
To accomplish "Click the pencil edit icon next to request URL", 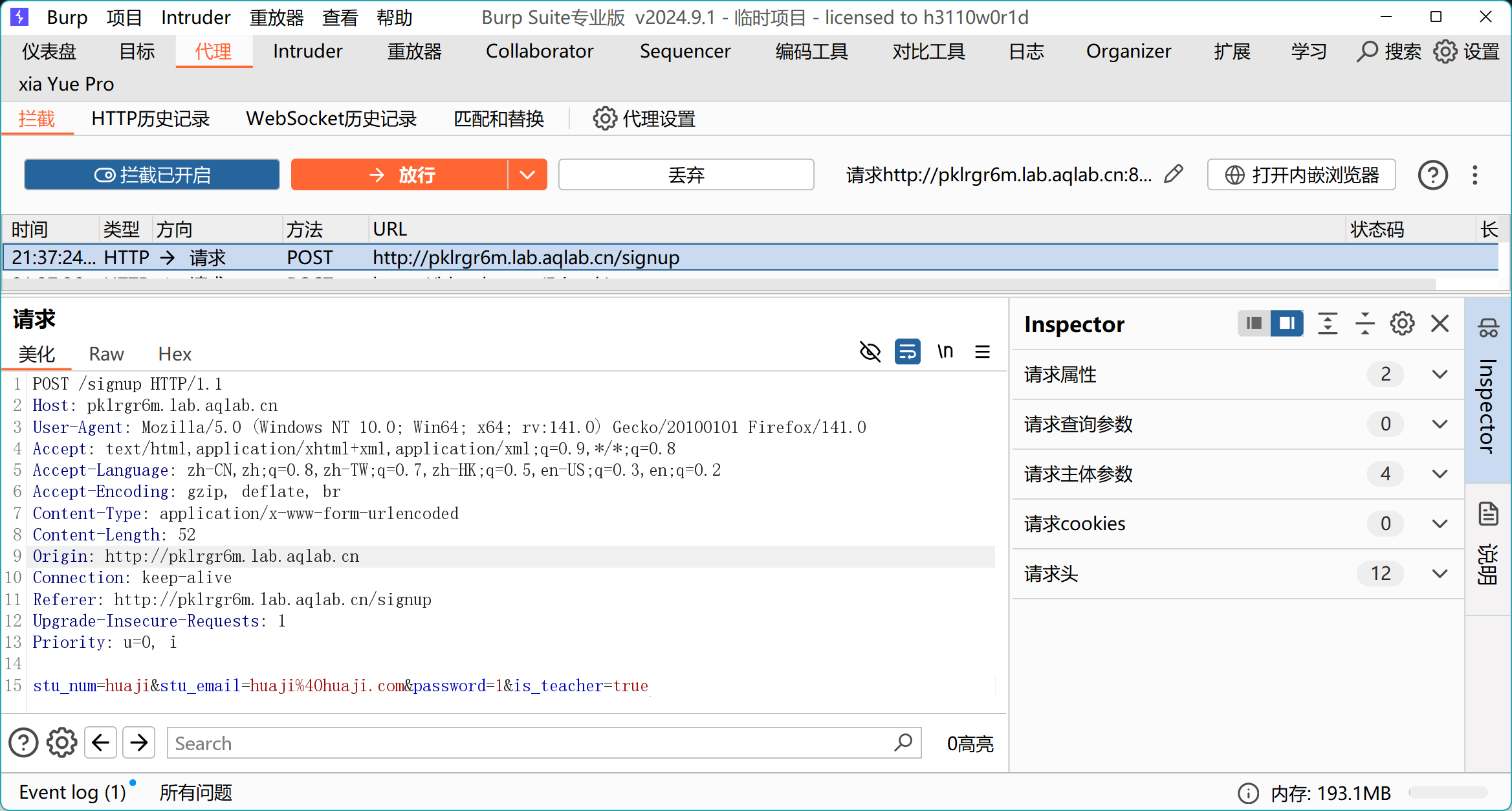I will (1173, 174).
